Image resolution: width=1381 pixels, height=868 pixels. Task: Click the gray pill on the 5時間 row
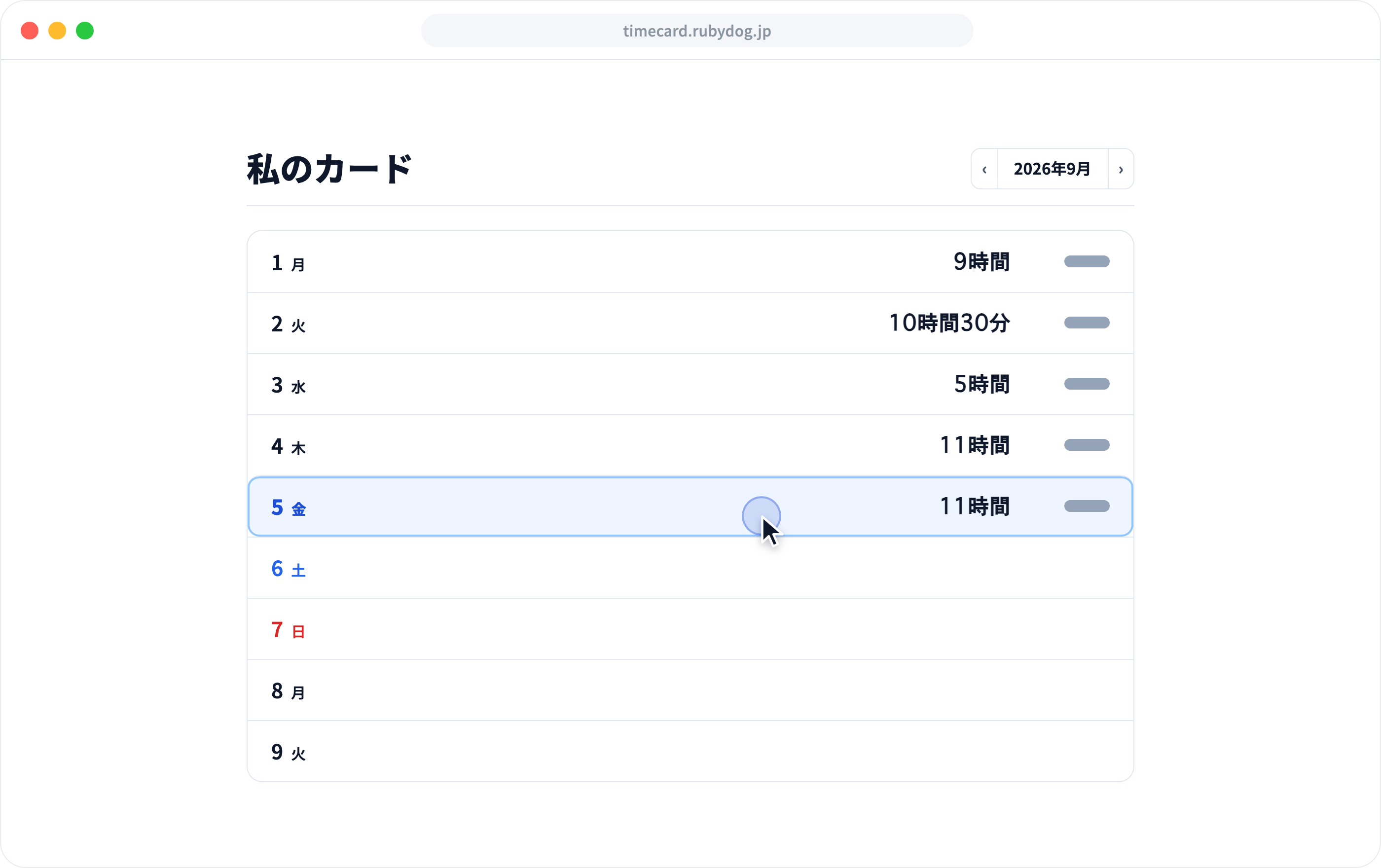pos(1087,384)
